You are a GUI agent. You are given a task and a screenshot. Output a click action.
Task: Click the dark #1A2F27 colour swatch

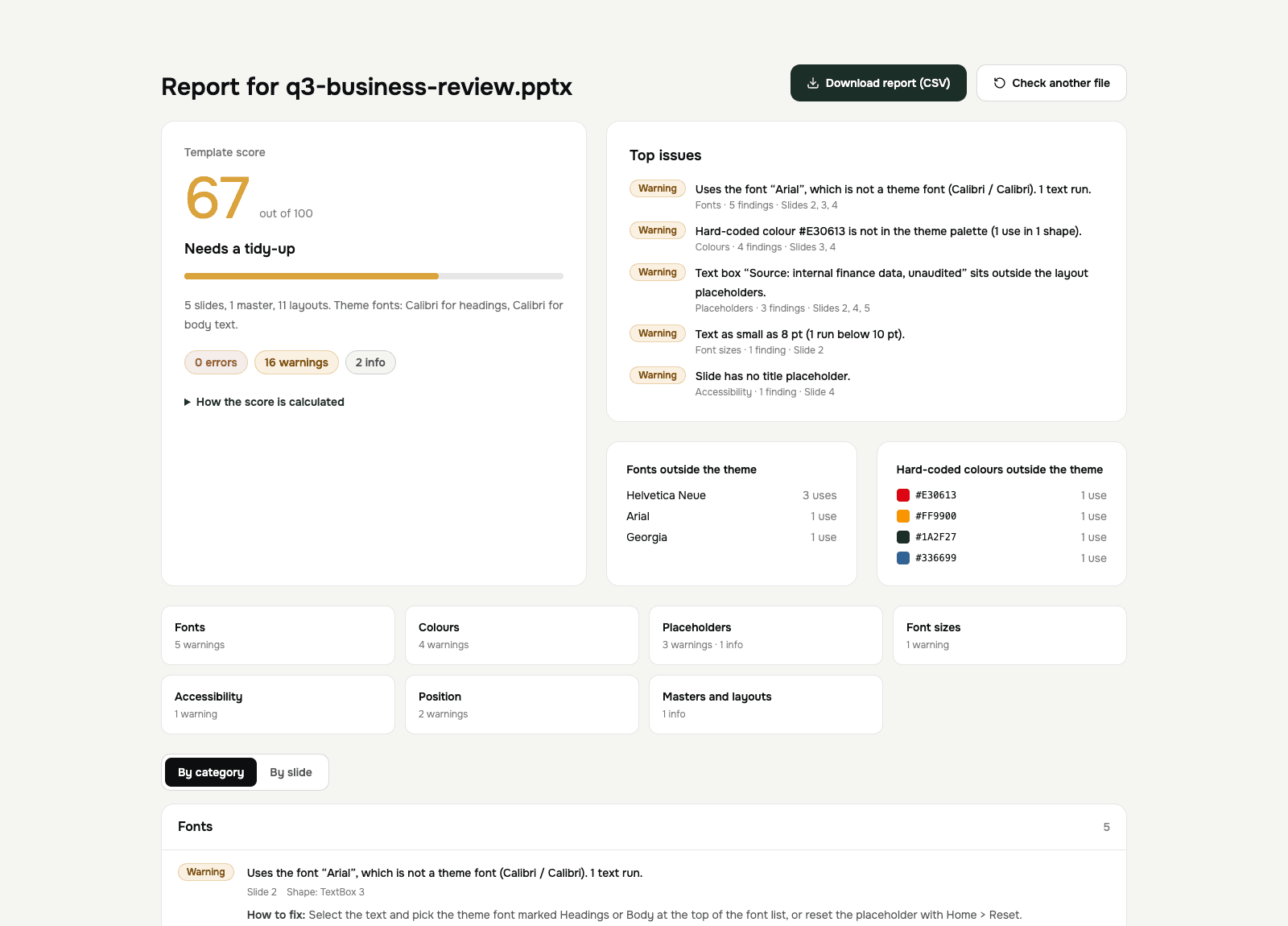pyautogui.click(x=903, y=537)
